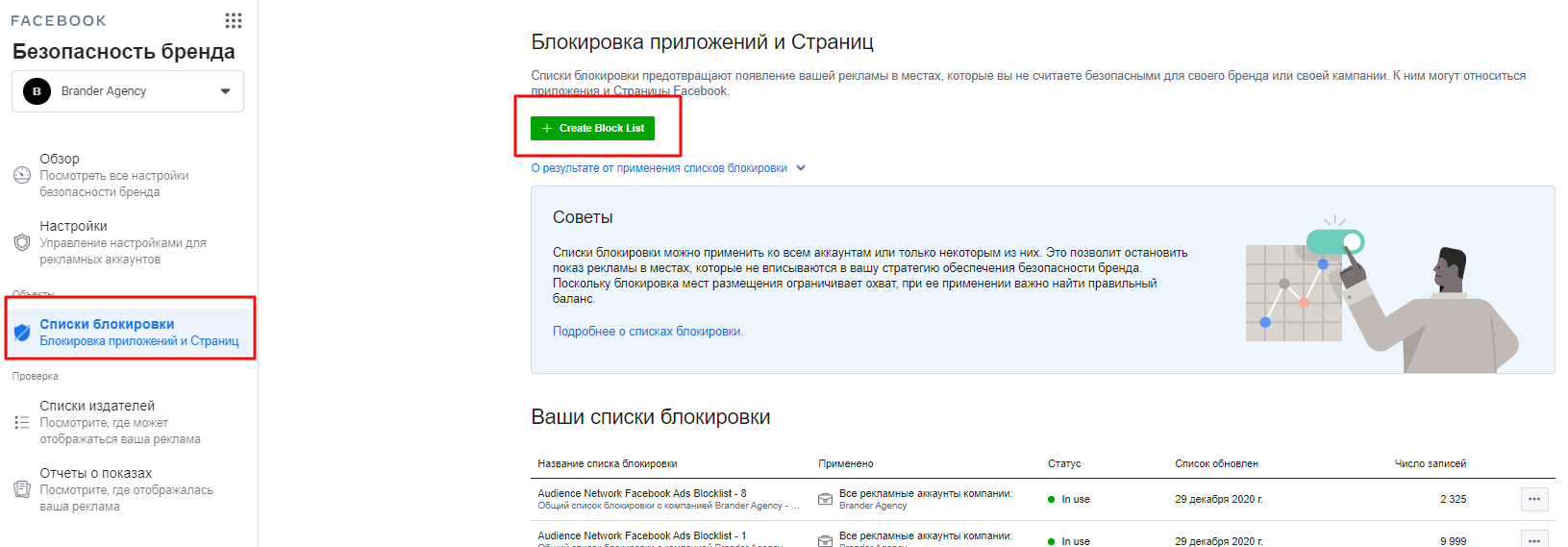Click the Brander Agency avatar icon
This screenshot has width=1568, height=547.
(37, 91)
